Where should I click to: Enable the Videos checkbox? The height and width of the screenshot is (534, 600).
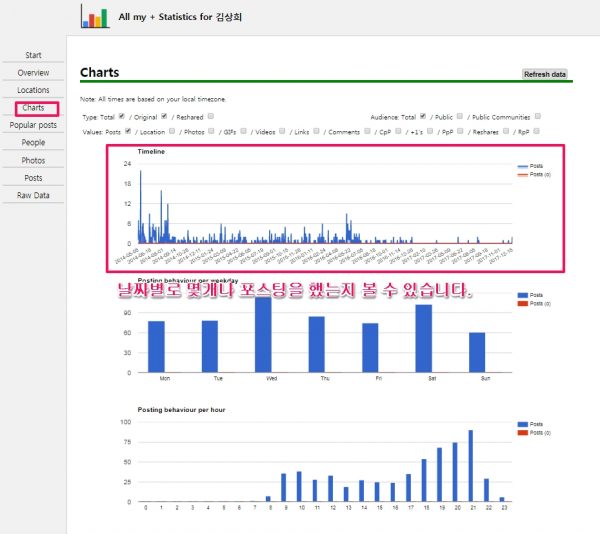tap(282, 131)
